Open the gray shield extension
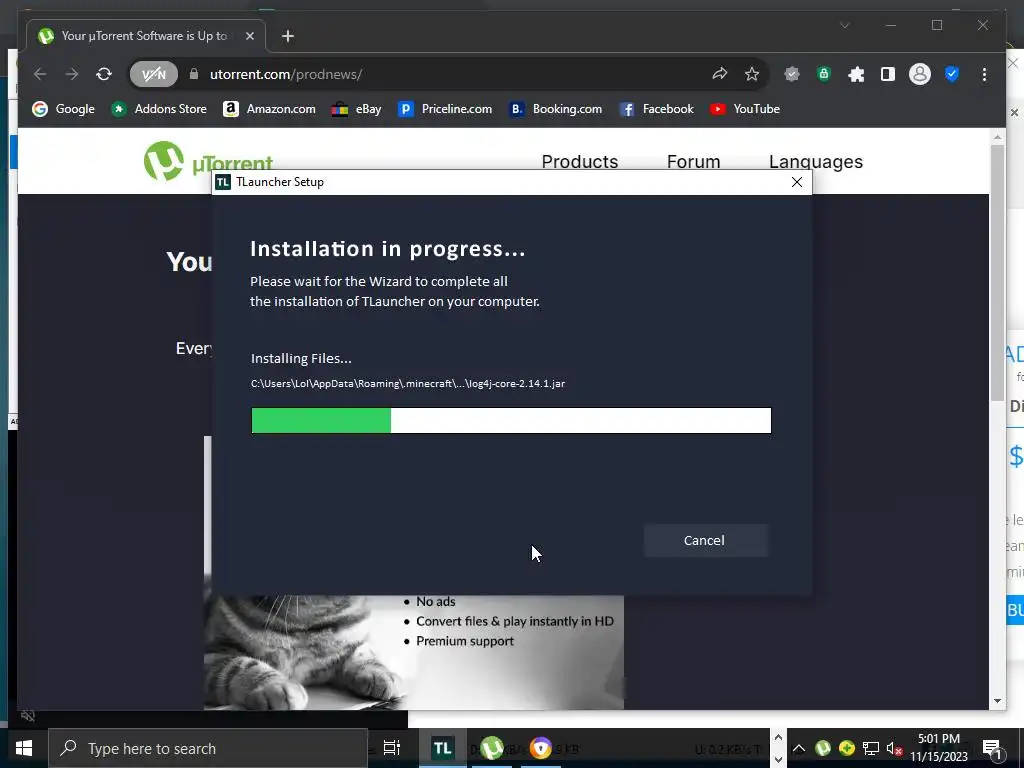Image resolution: width=1024 pixels, height=768 pixels. coord(792,74)
